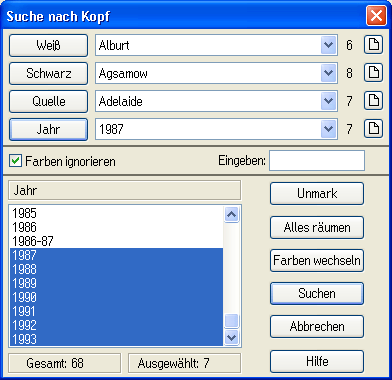The image size is (392, 380).
Task: Click Alles räumen to clear all
Action: pyautogui.click(x=317, y=227)
